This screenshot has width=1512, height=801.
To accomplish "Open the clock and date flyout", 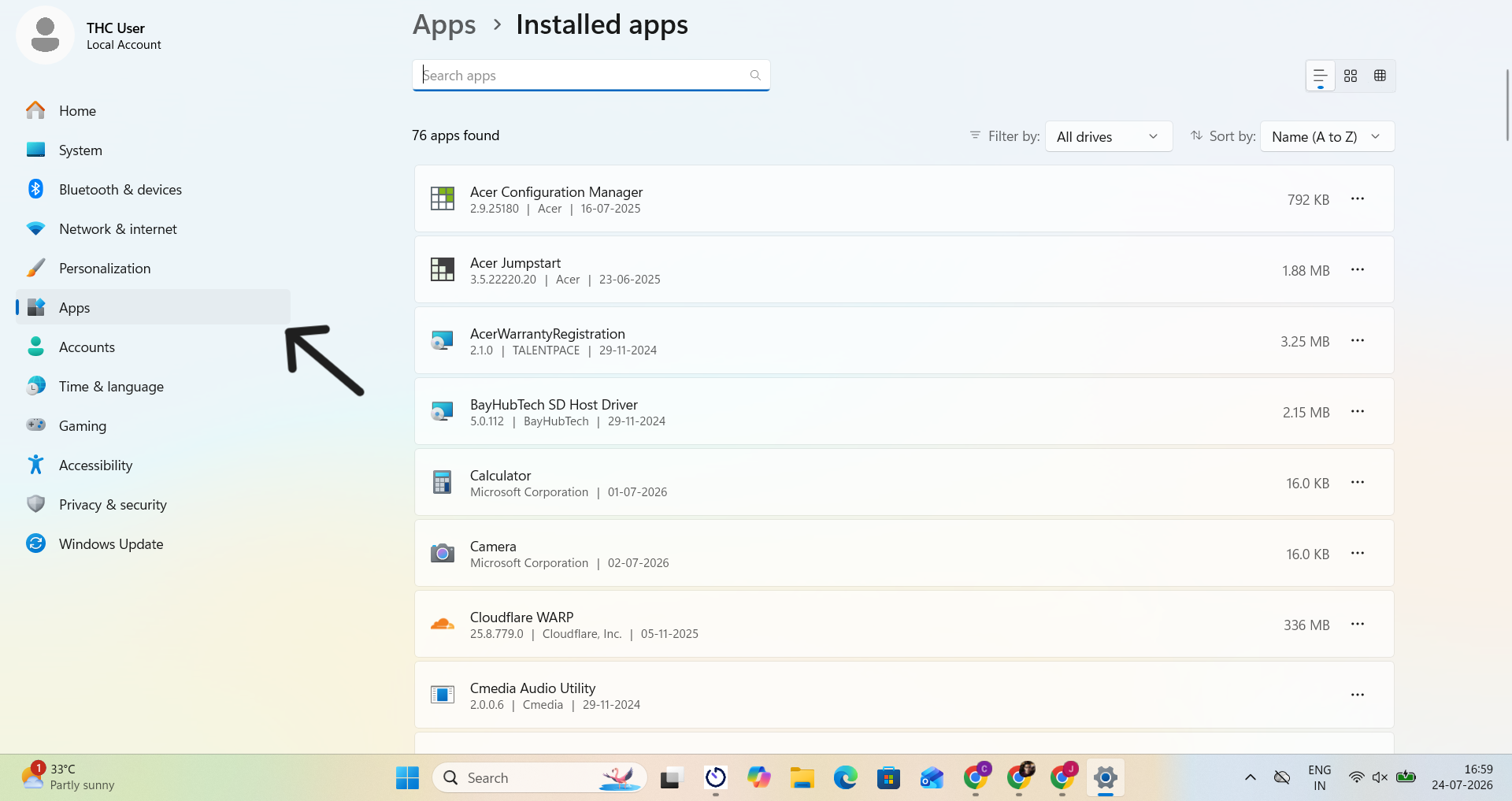I will (x=1462, y=777).
